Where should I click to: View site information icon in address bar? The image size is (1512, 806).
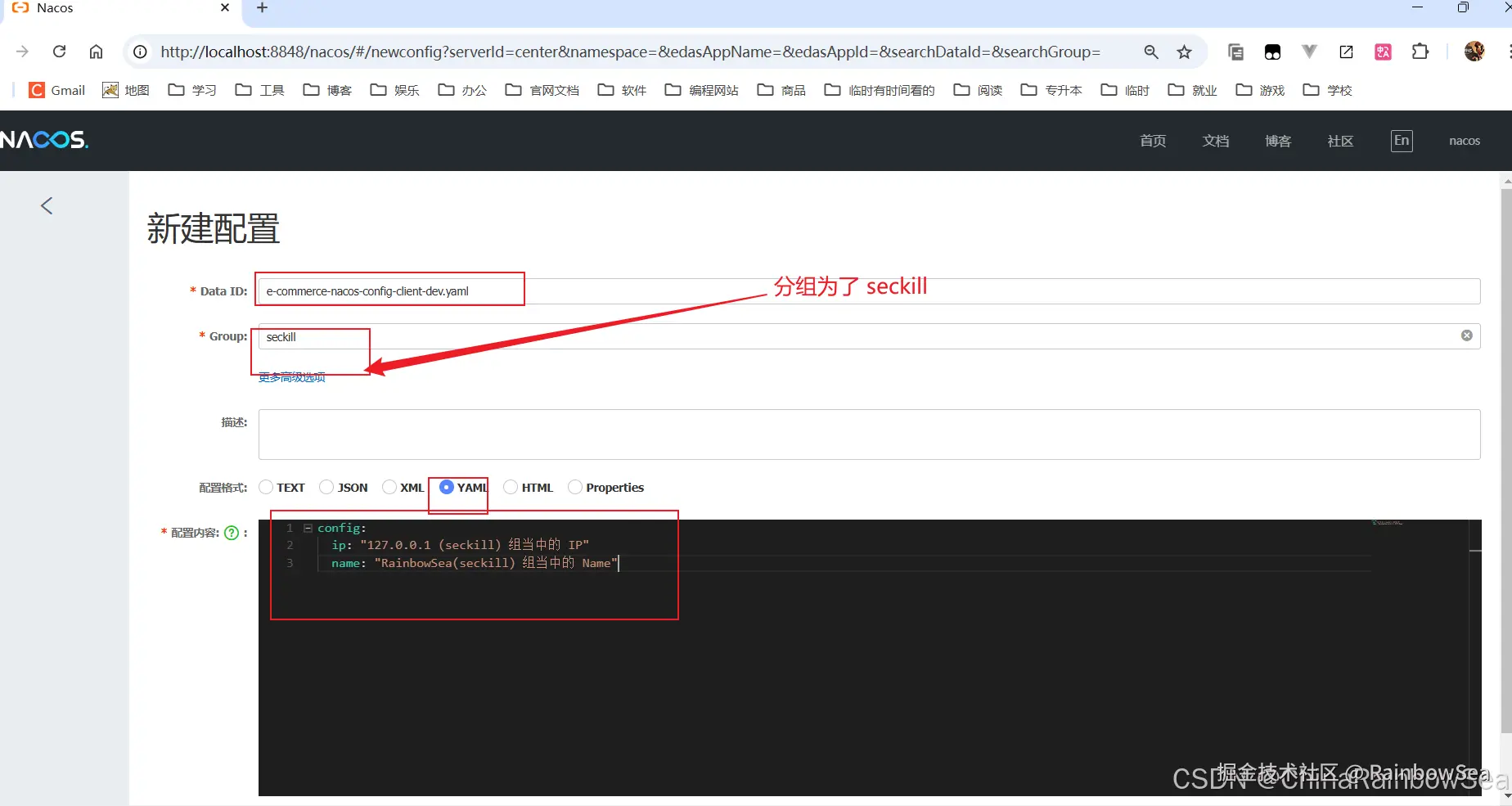pyautogui.click(x=141, y=52)
